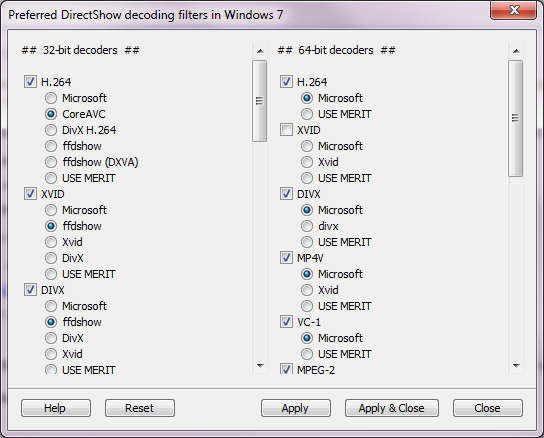Viewport: 544px width, 438px height.
Task: Select Microsoft under 64-bit H.264
Action: [x=307, y=98]
